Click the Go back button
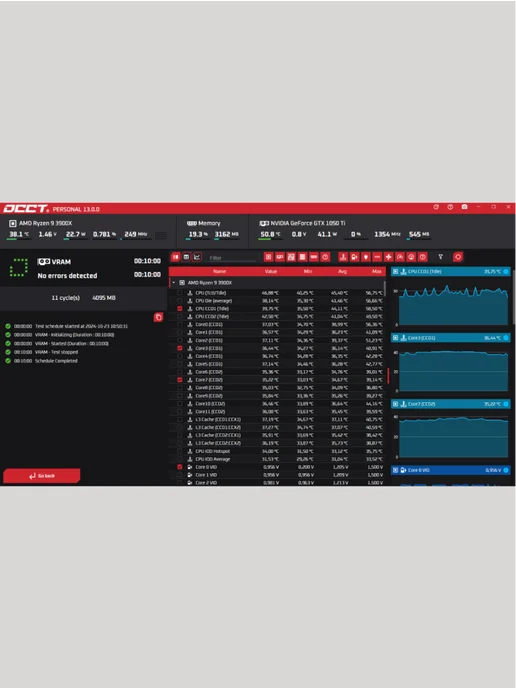Screen dimensions: 516x688 [42, 476]
